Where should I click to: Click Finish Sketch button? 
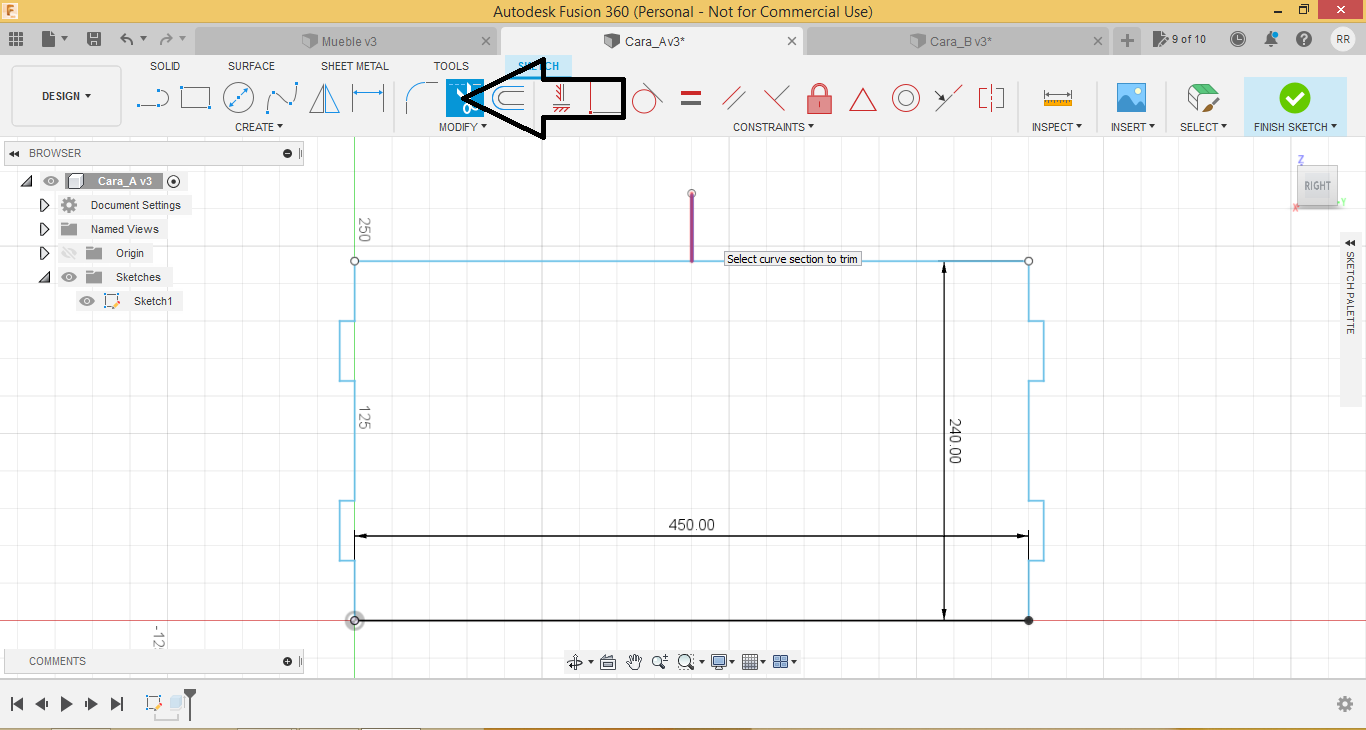(x=1295, y=107)
